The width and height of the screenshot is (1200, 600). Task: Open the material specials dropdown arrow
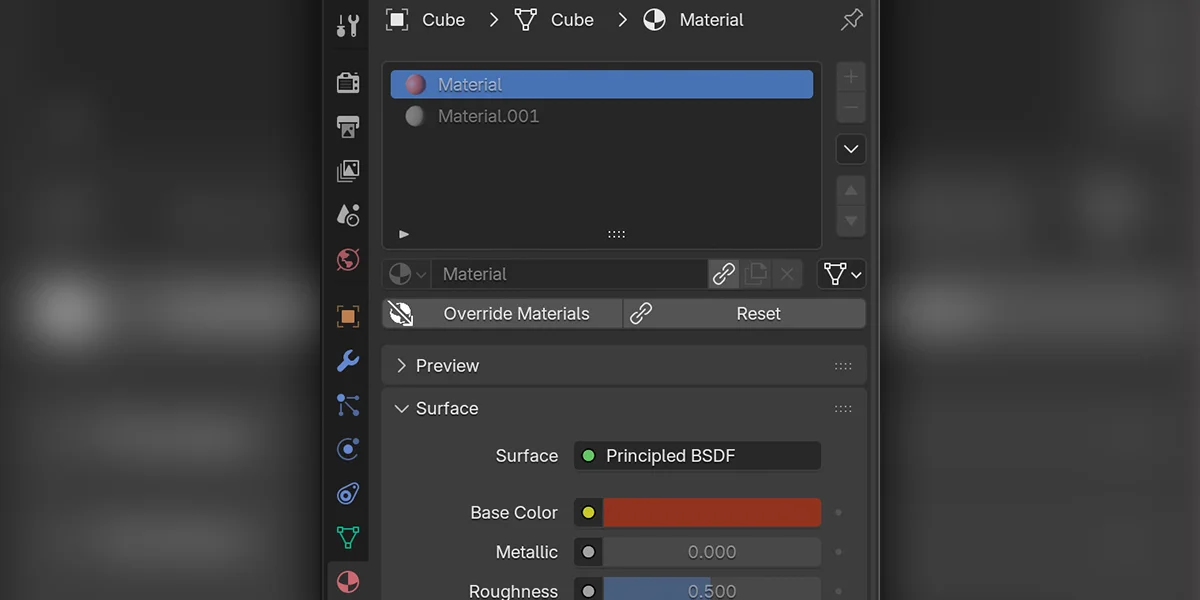(x=850, y=148)
